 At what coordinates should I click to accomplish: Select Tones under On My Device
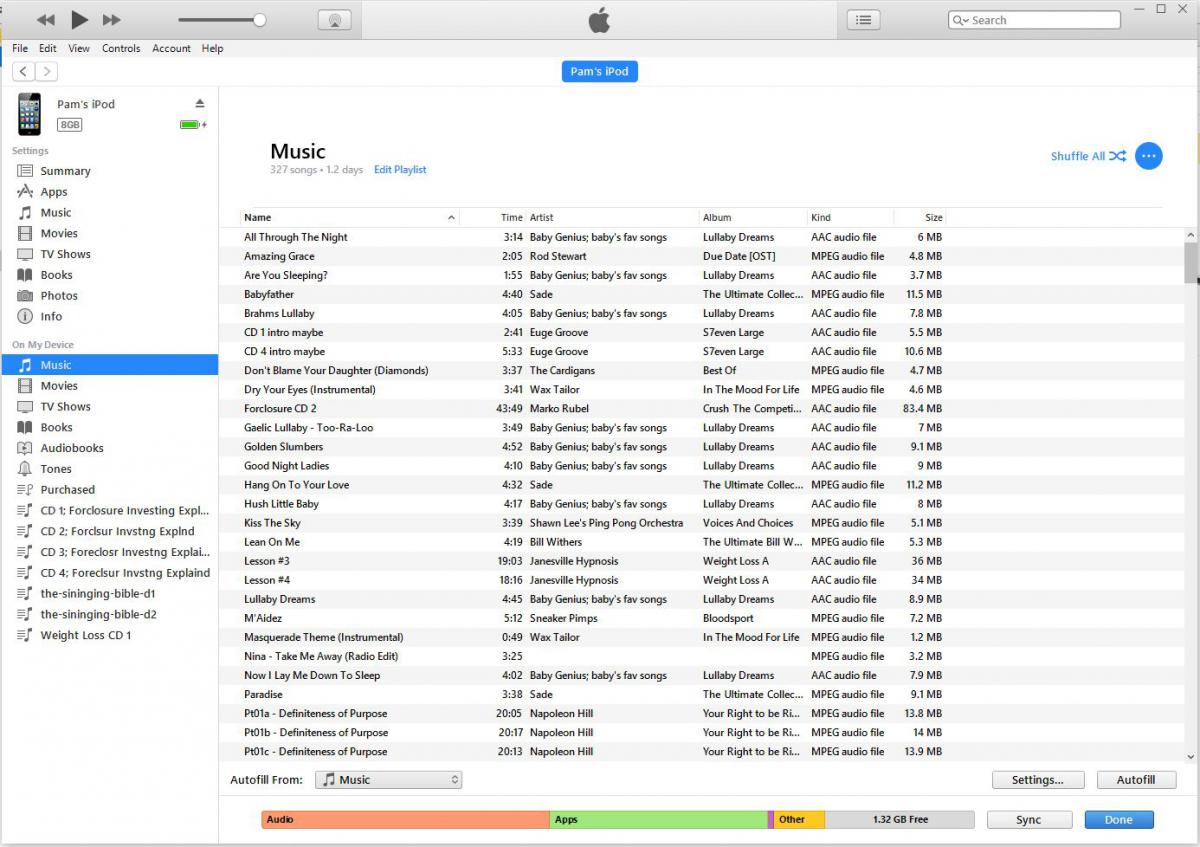point(56,469)
